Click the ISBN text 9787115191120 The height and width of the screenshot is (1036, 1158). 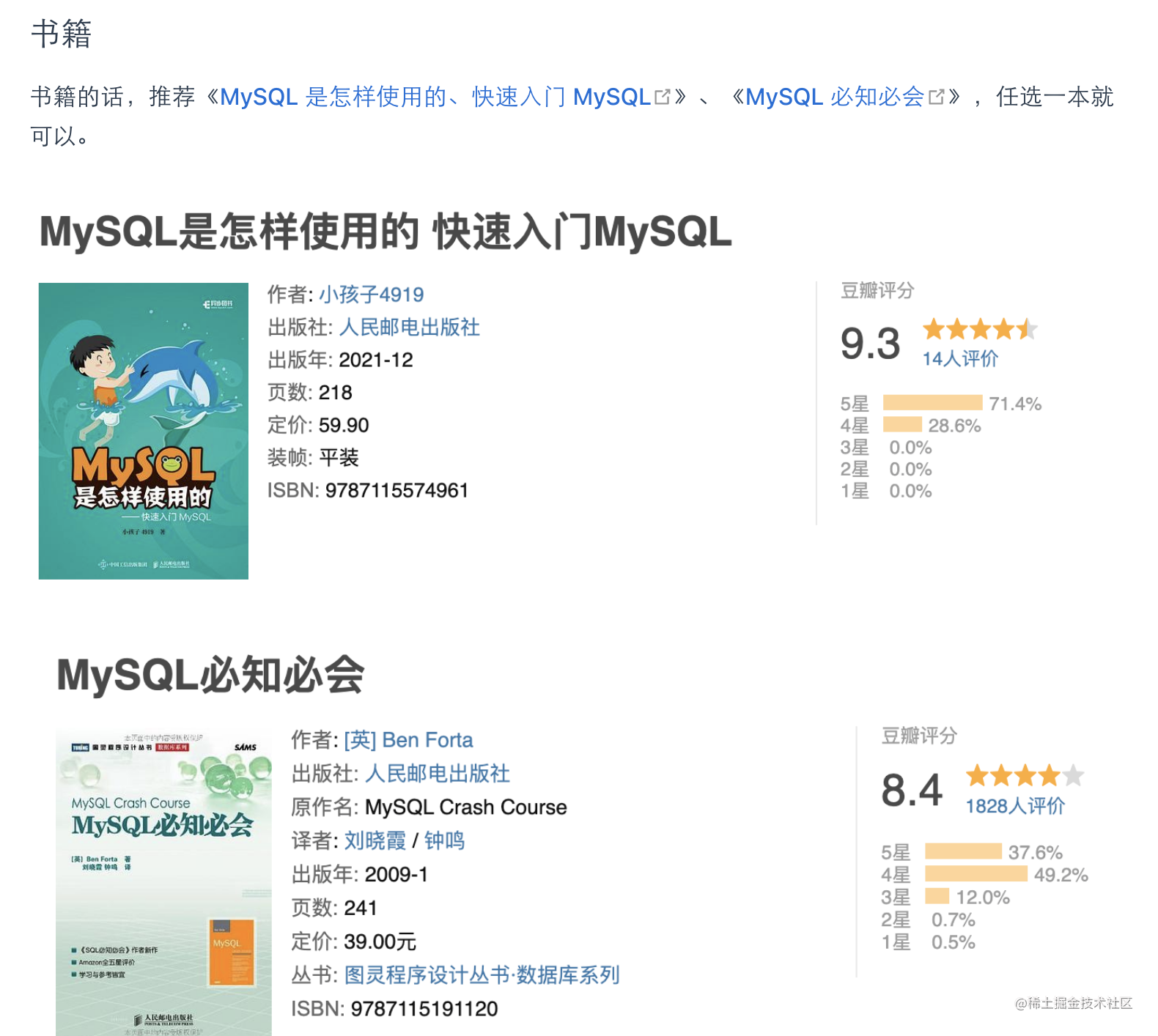point(424,1009)
